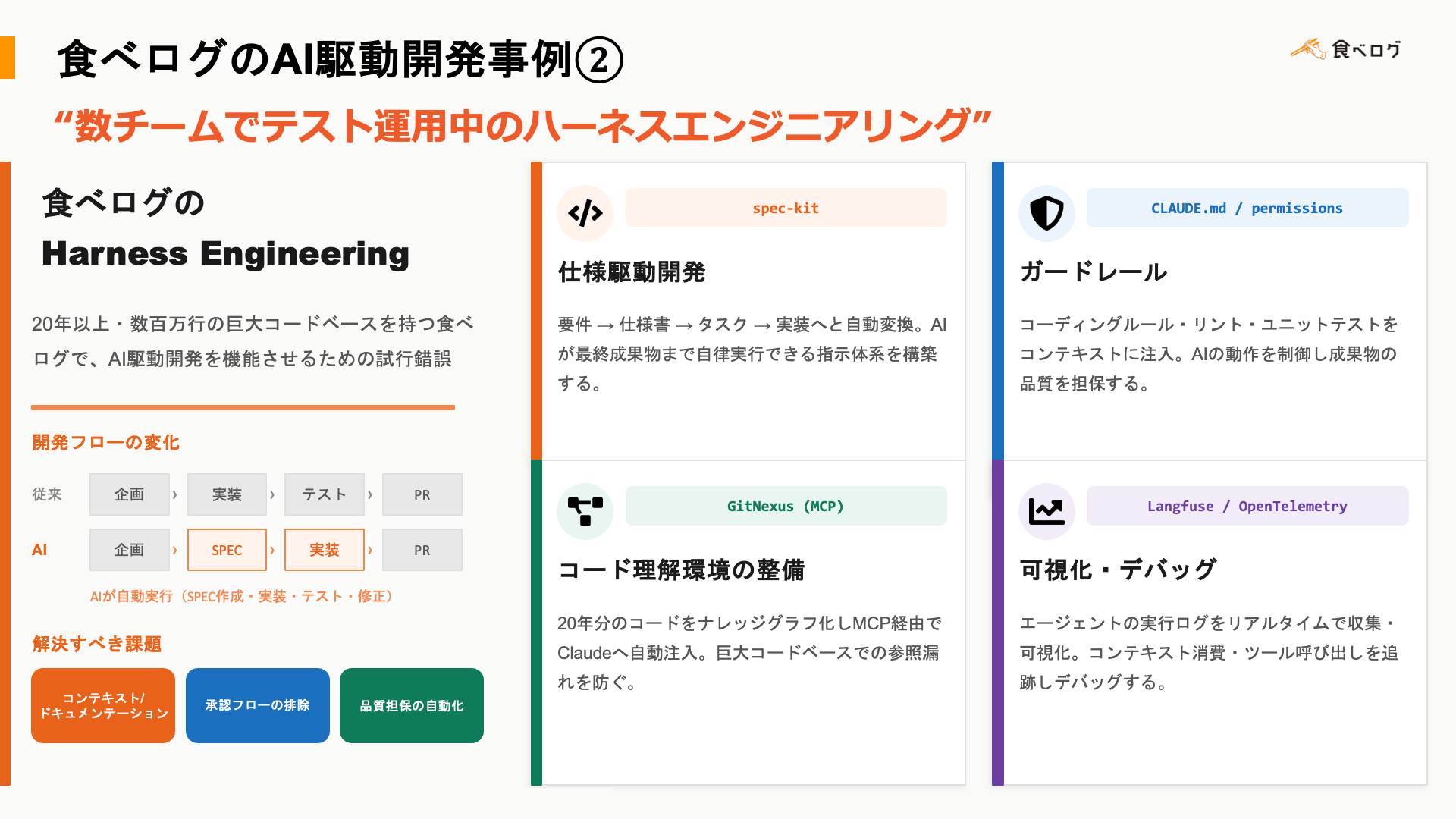
Task: Click the 開発フローの変化 section label
Action: pos(106,442)
